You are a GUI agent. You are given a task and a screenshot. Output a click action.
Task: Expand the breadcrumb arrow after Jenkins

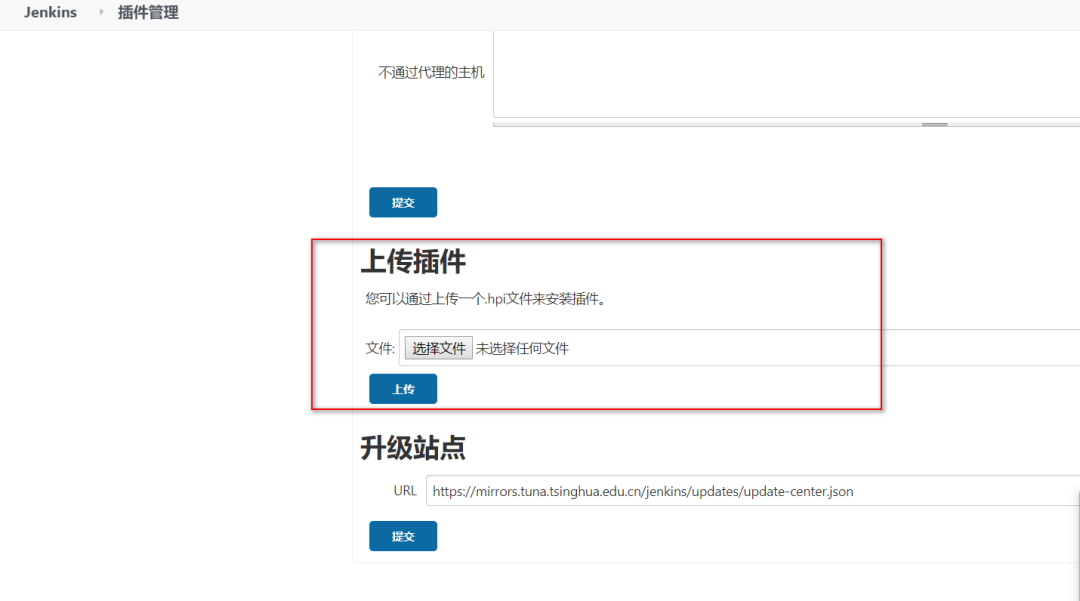click(101, 12)
